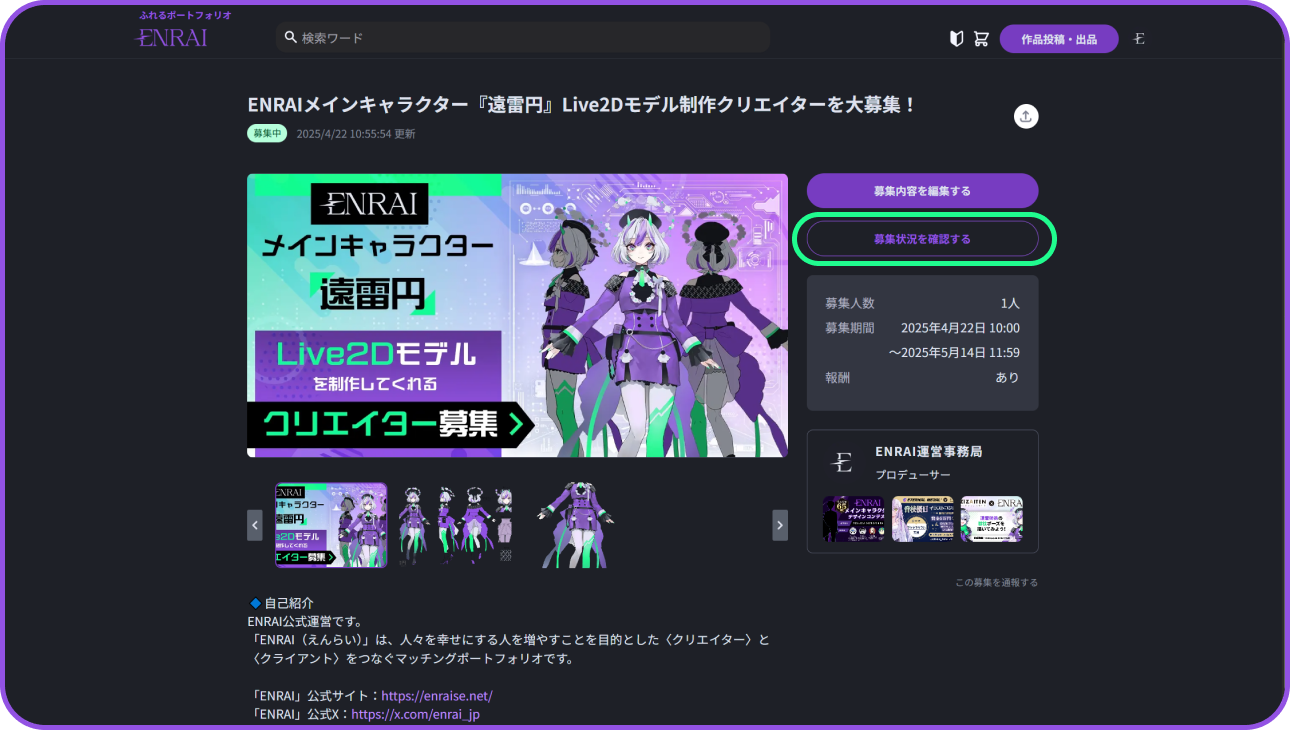Click the page title mentioning Live2Dモデル制作クリエイター
Screen dimensions: 1290x730
pyautogui.click(x=582, y=105)
